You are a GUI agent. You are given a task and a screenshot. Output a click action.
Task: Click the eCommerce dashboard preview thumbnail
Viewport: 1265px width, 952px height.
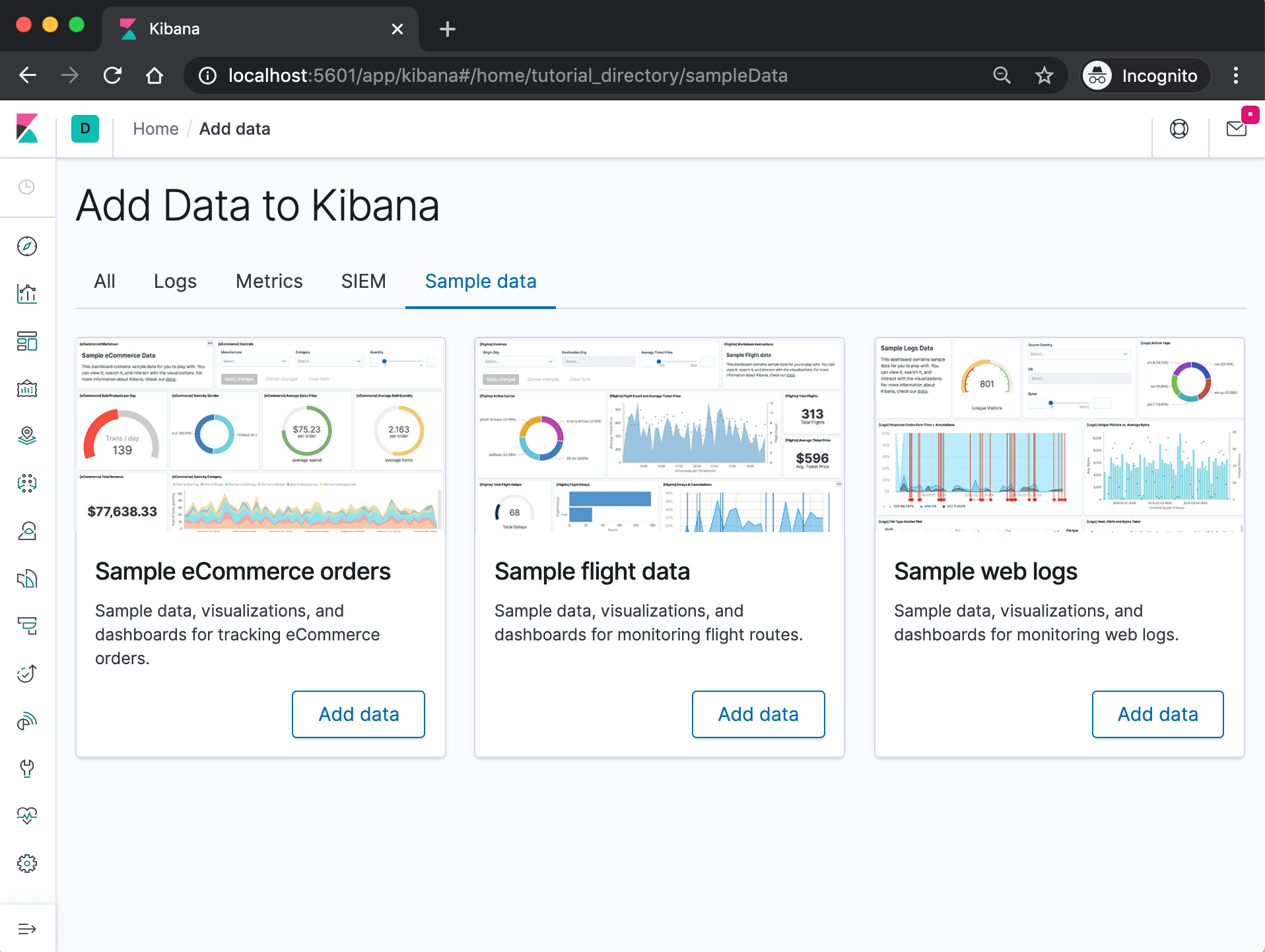[x=261, y=435]
